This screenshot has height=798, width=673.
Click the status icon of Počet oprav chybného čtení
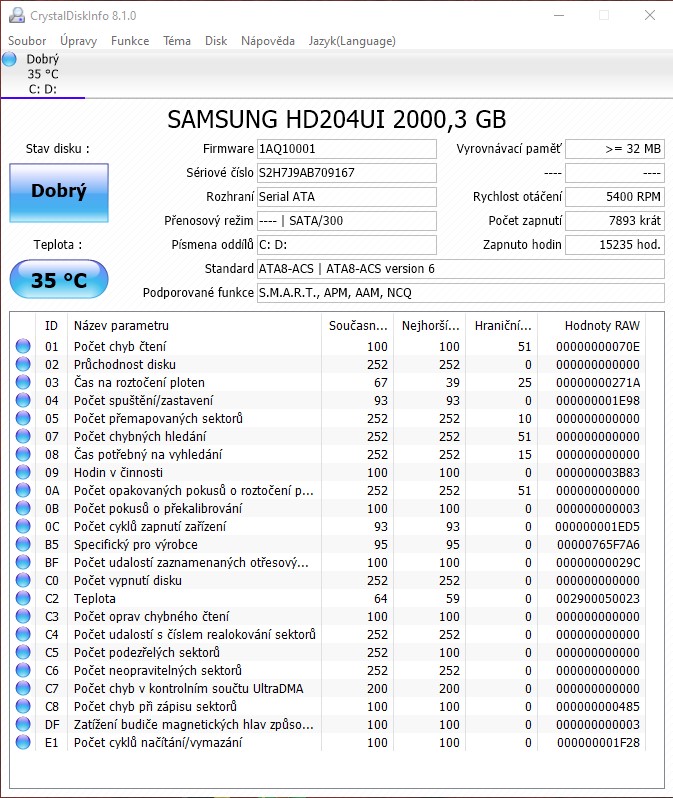pos(23,616)
